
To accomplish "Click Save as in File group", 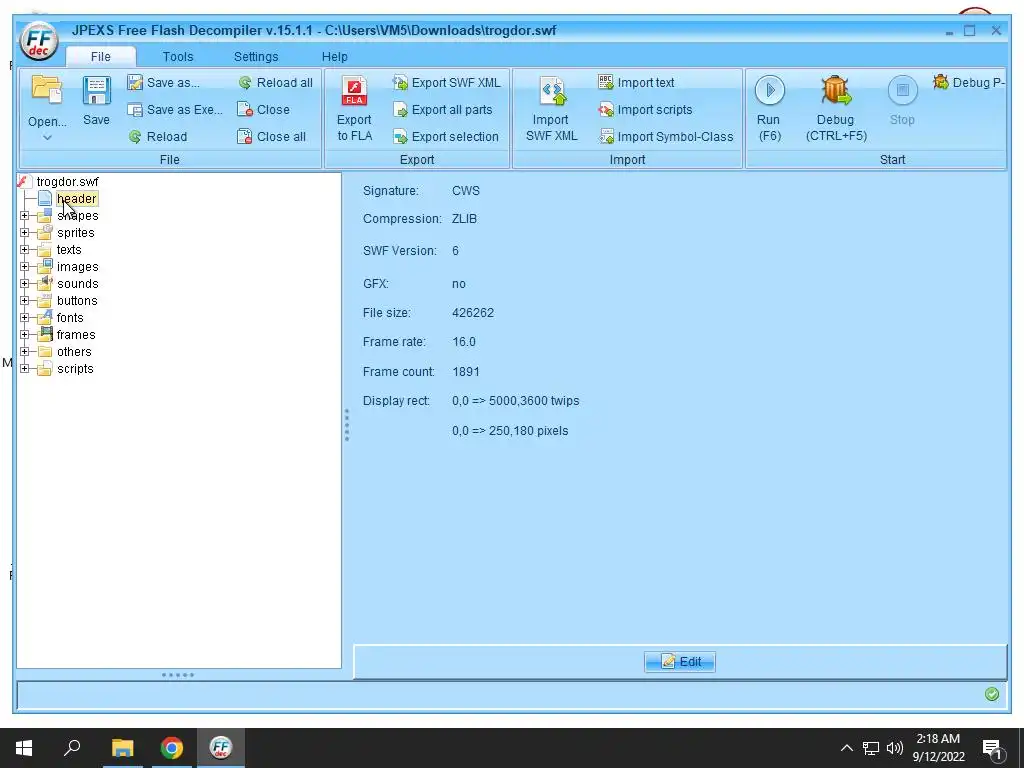I will 164,82.
